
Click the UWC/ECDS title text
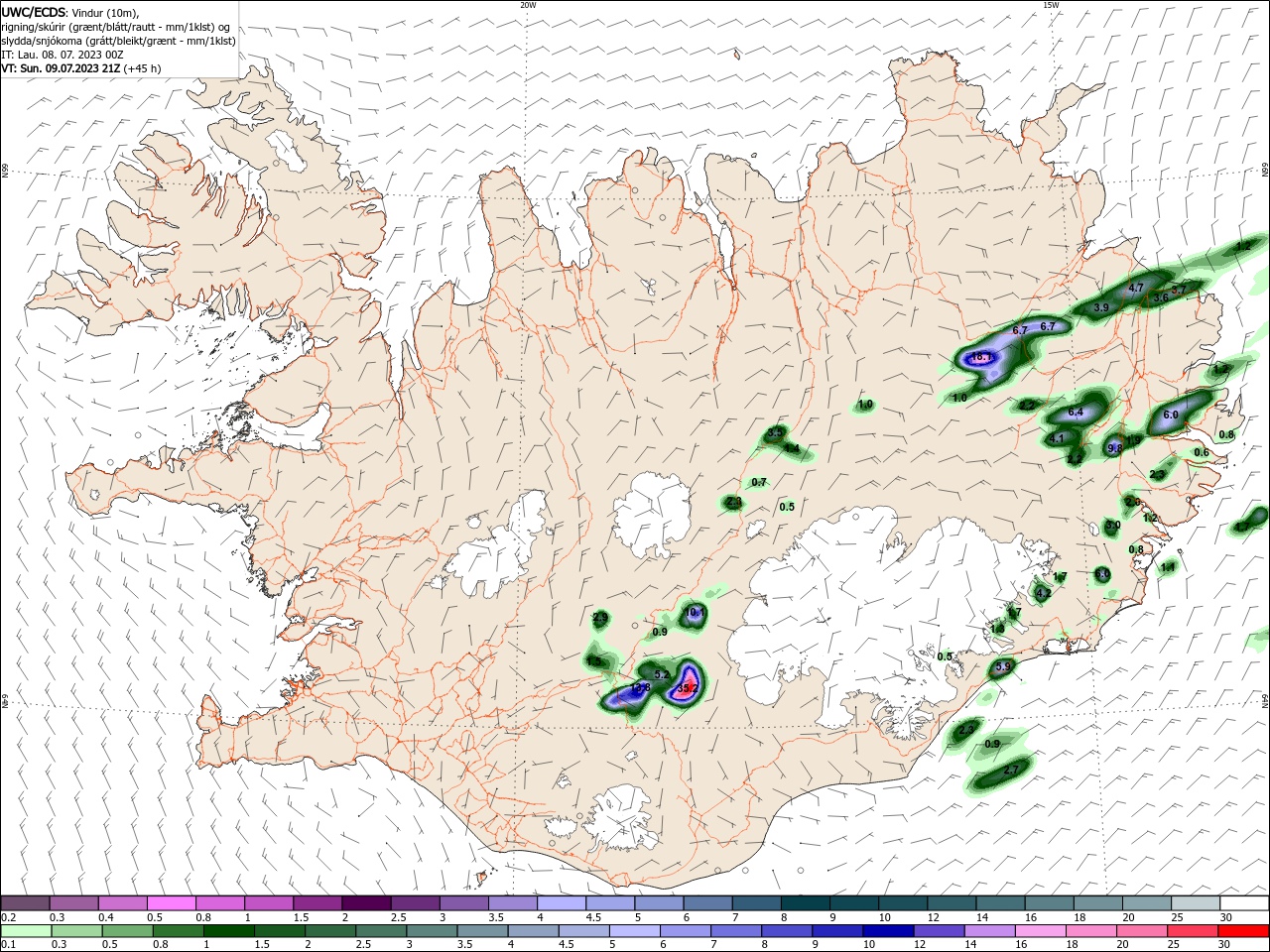tap(35, 12)
